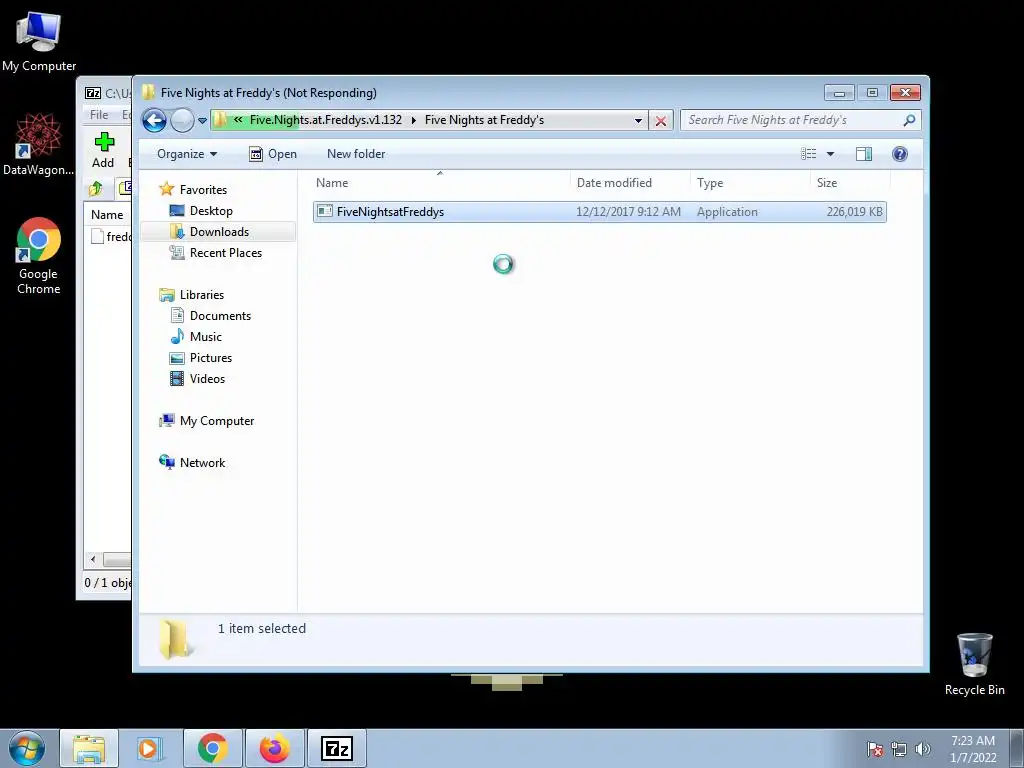This screenshot has width=1024, height=768.
Task: Open the recent pages dropdown arrow
Action: (202, 121)
